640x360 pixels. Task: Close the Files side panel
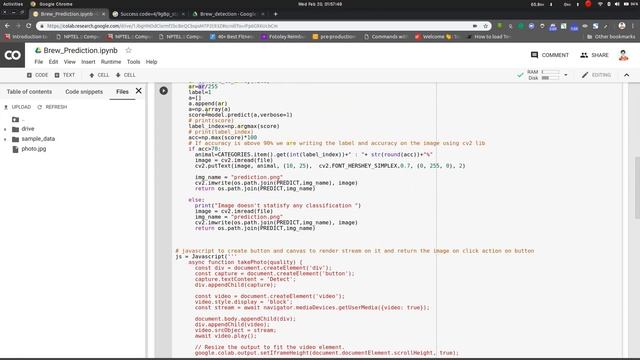[x=139, y=91]
